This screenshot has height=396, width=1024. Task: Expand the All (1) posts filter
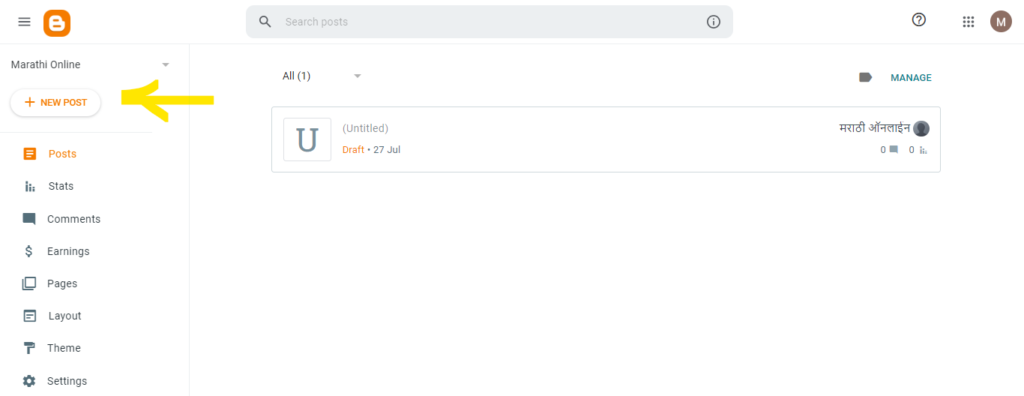point(321,76)
